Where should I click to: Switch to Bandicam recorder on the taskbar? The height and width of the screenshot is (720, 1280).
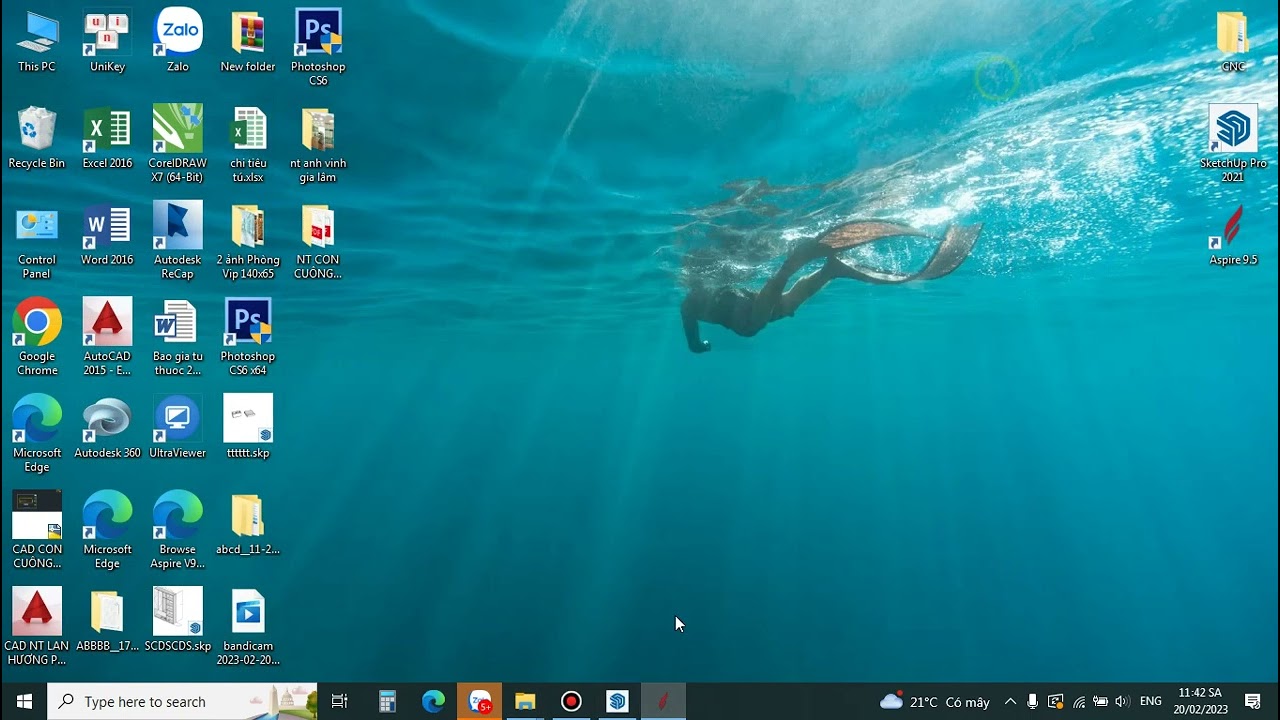[x=571, y=701]
